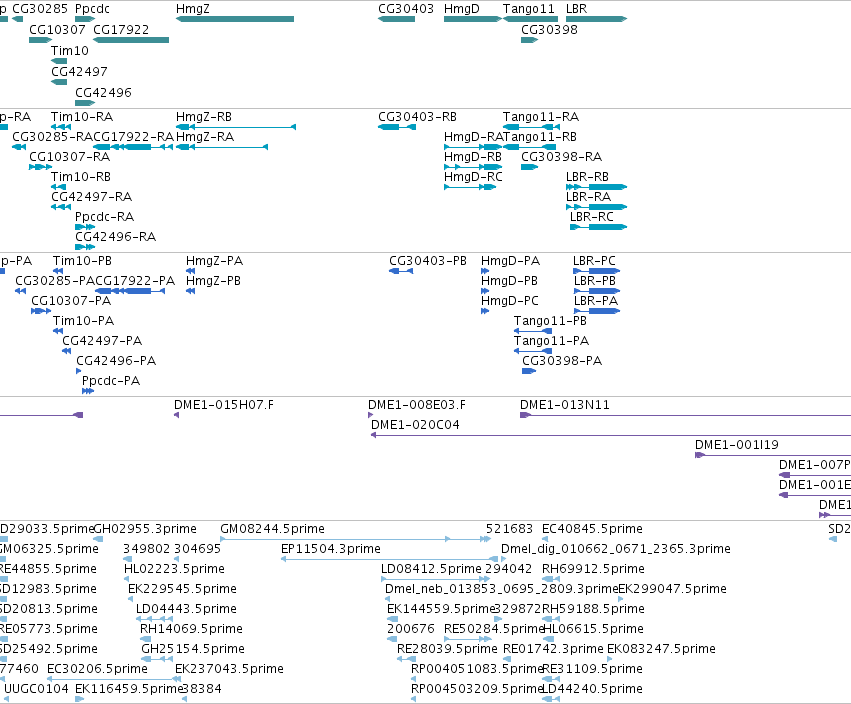The width and height of the screenshot is (851, 704).
Task: Select the DME1-013N11 BAC label
Action: click(x=565, y=405)
